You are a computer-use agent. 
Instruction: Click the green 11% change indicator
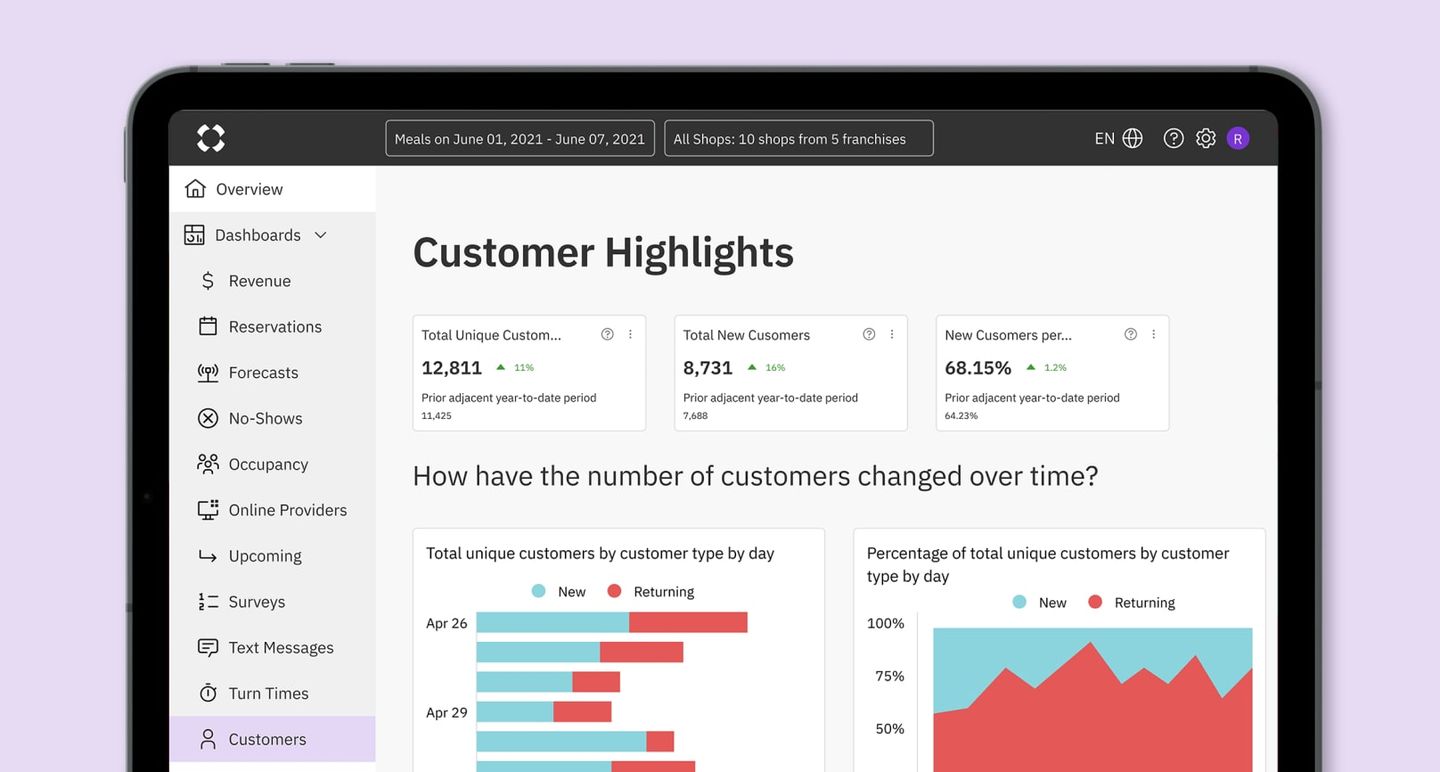coord(515,367)
